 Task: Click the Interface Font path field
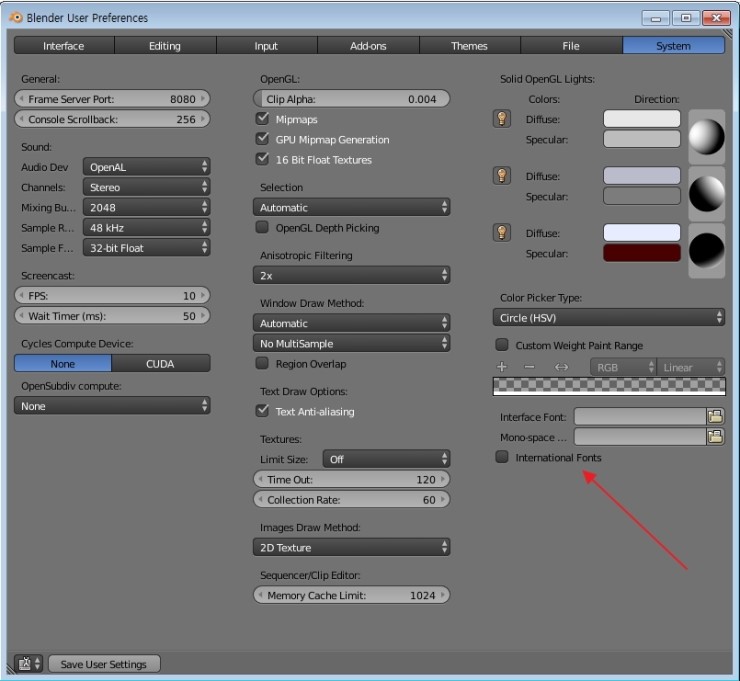pyautogui.click(x=640, y=417)
